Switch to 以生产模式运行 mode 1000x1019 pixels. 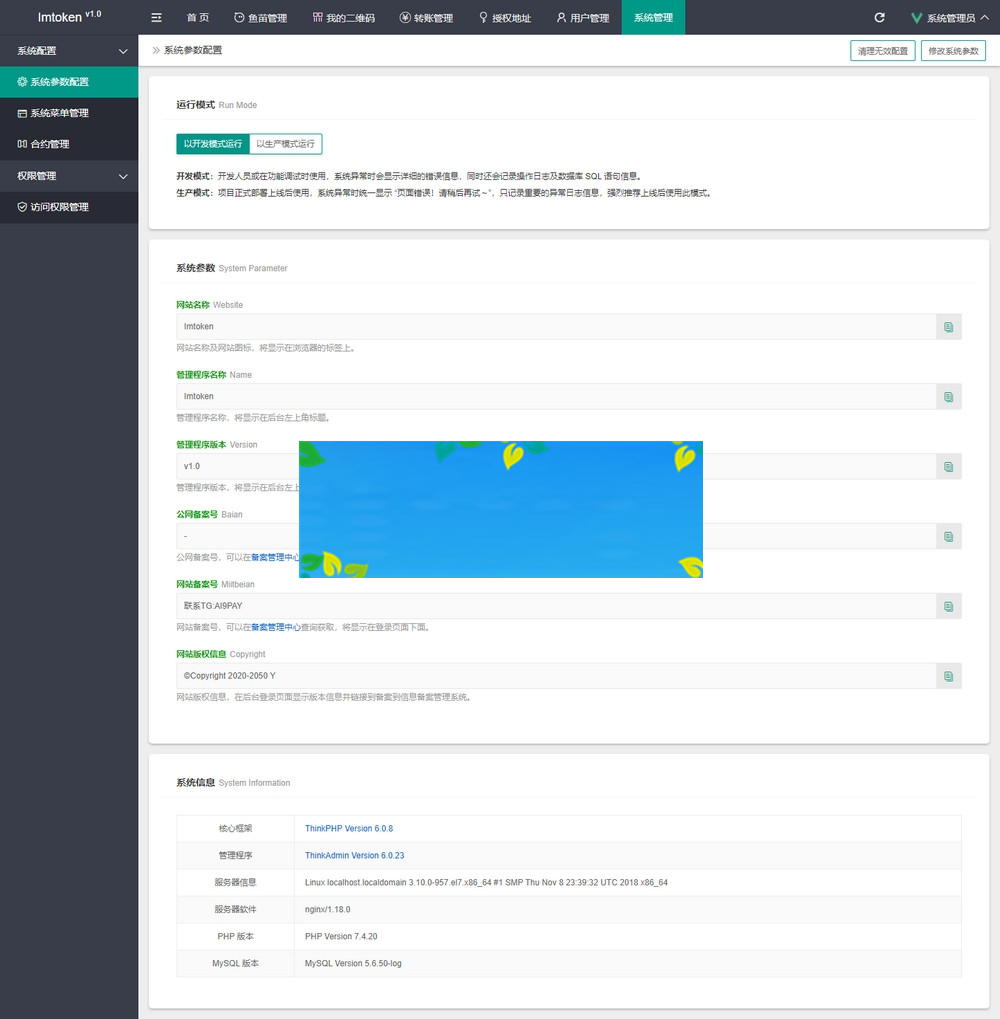point(285,144)
